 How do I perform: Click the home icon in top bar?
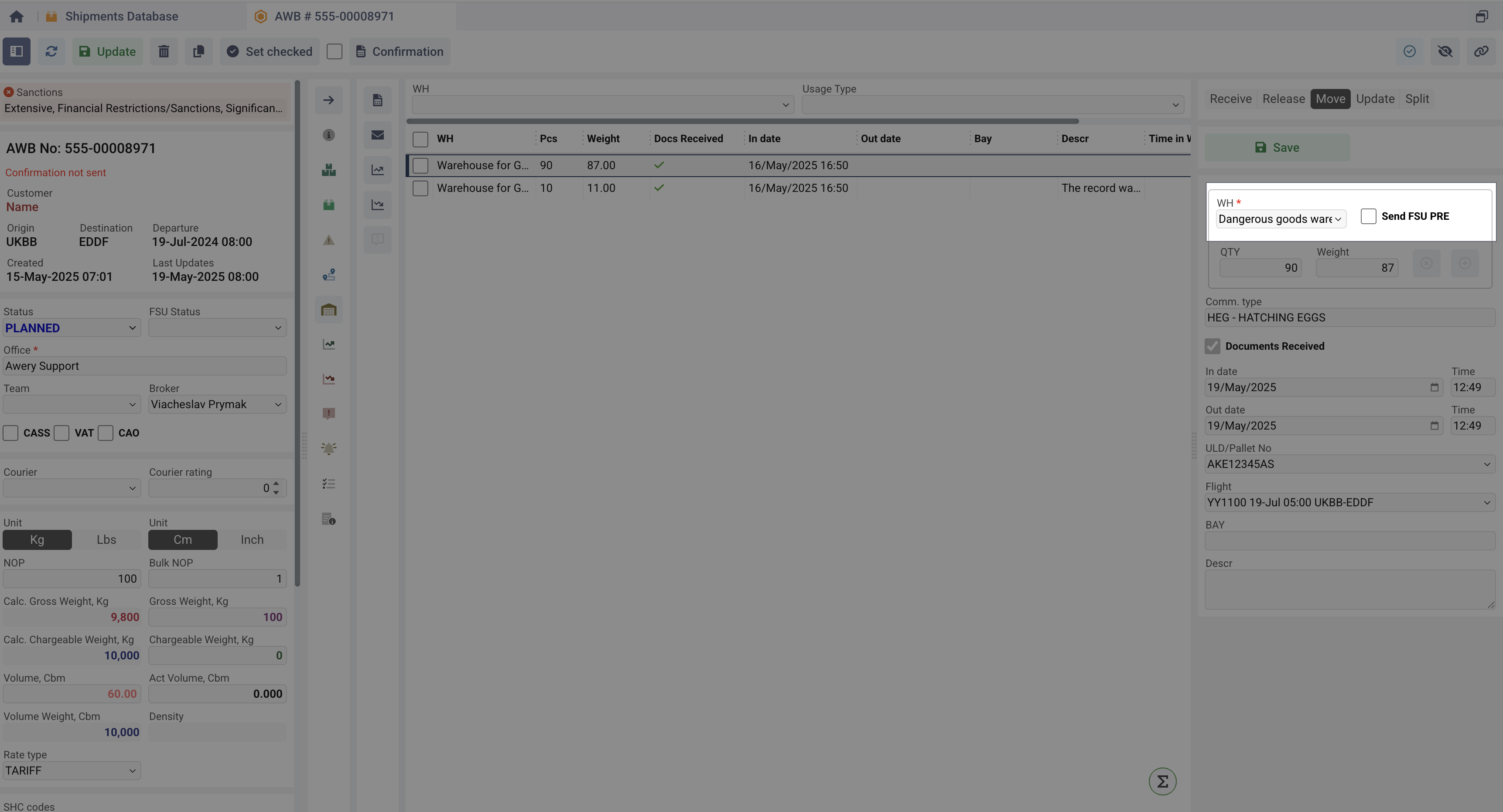(16, 16)
